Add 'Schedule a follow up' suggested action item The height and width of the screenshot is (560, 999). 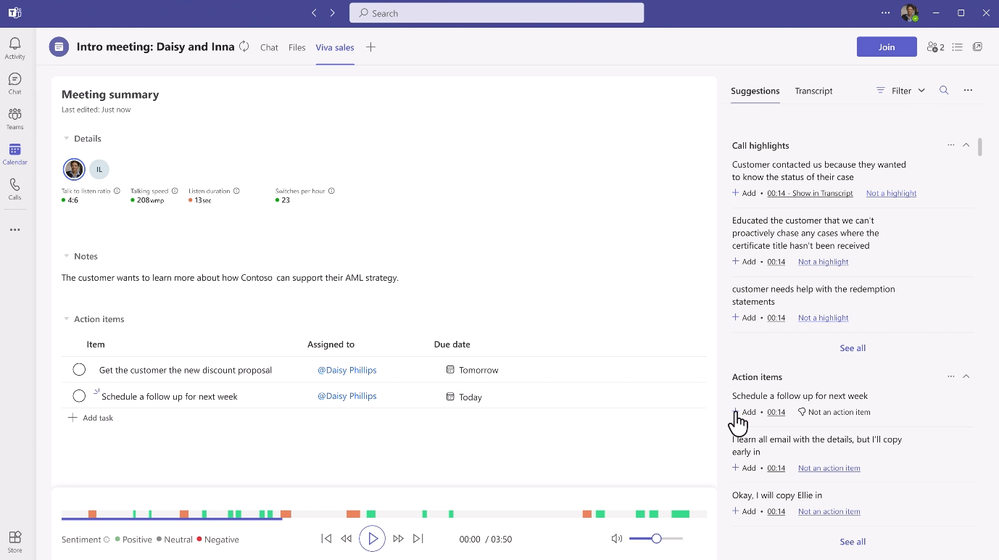click(744, 412)
